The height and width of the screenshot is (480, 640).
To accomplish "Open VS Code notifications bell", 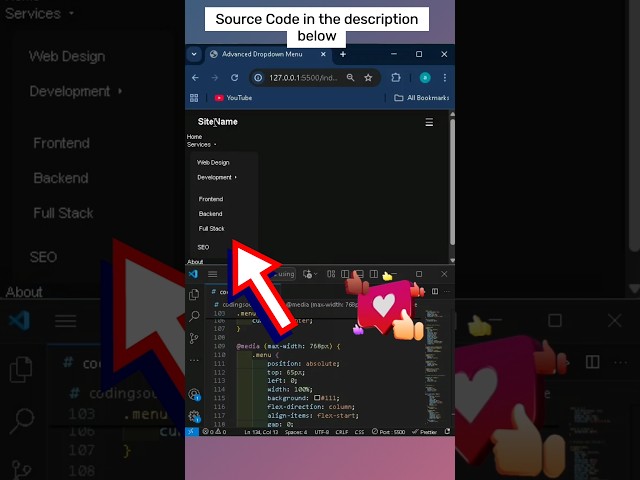I will click(x=447, y=431).
